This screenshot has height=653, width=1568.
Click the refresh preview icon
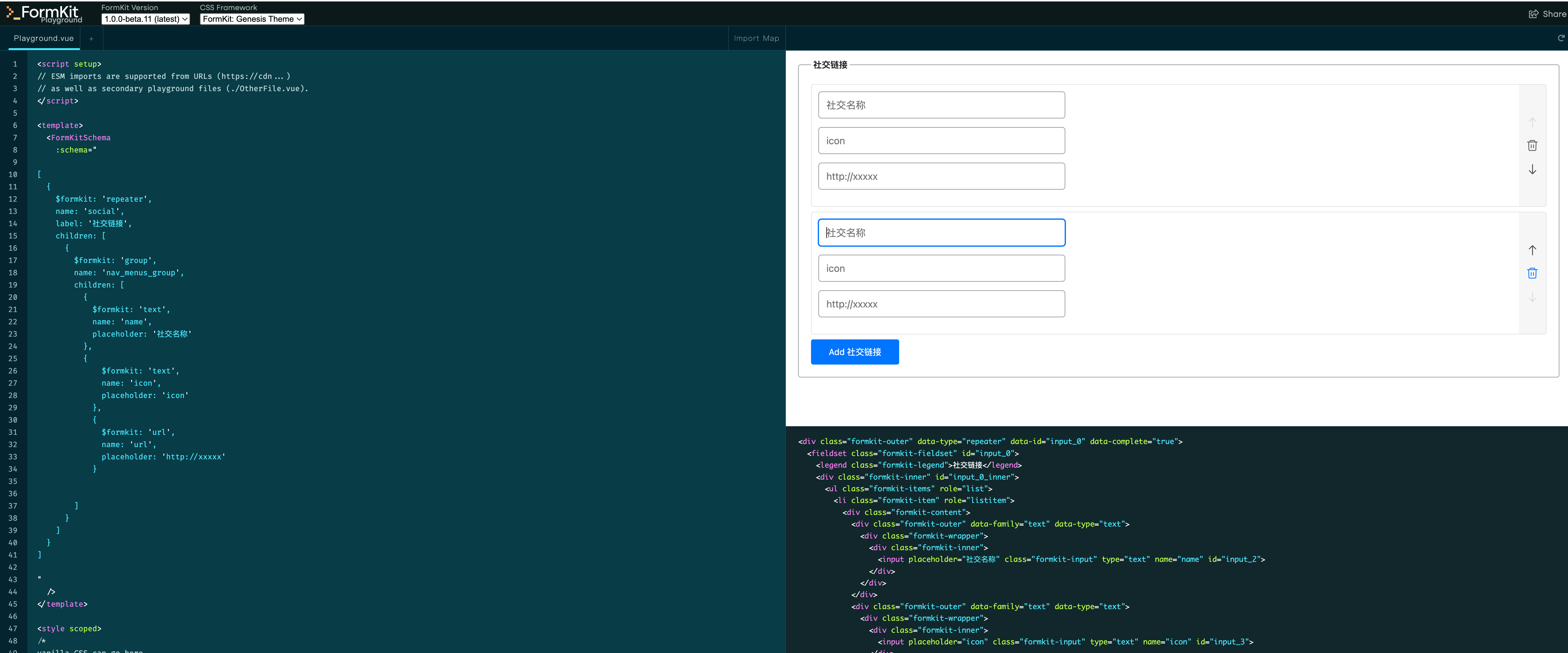point(1561,38)
